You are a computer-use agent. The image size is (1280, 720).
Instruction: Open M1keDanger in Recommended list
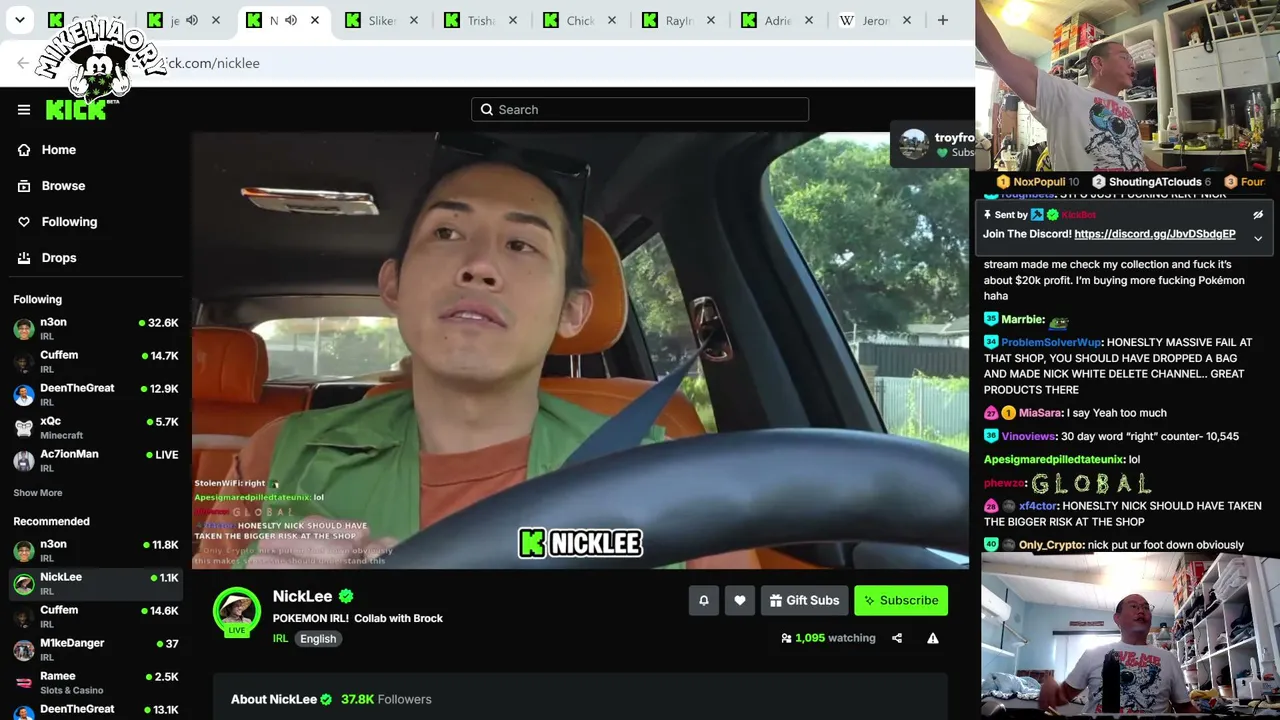pos(96,649)
